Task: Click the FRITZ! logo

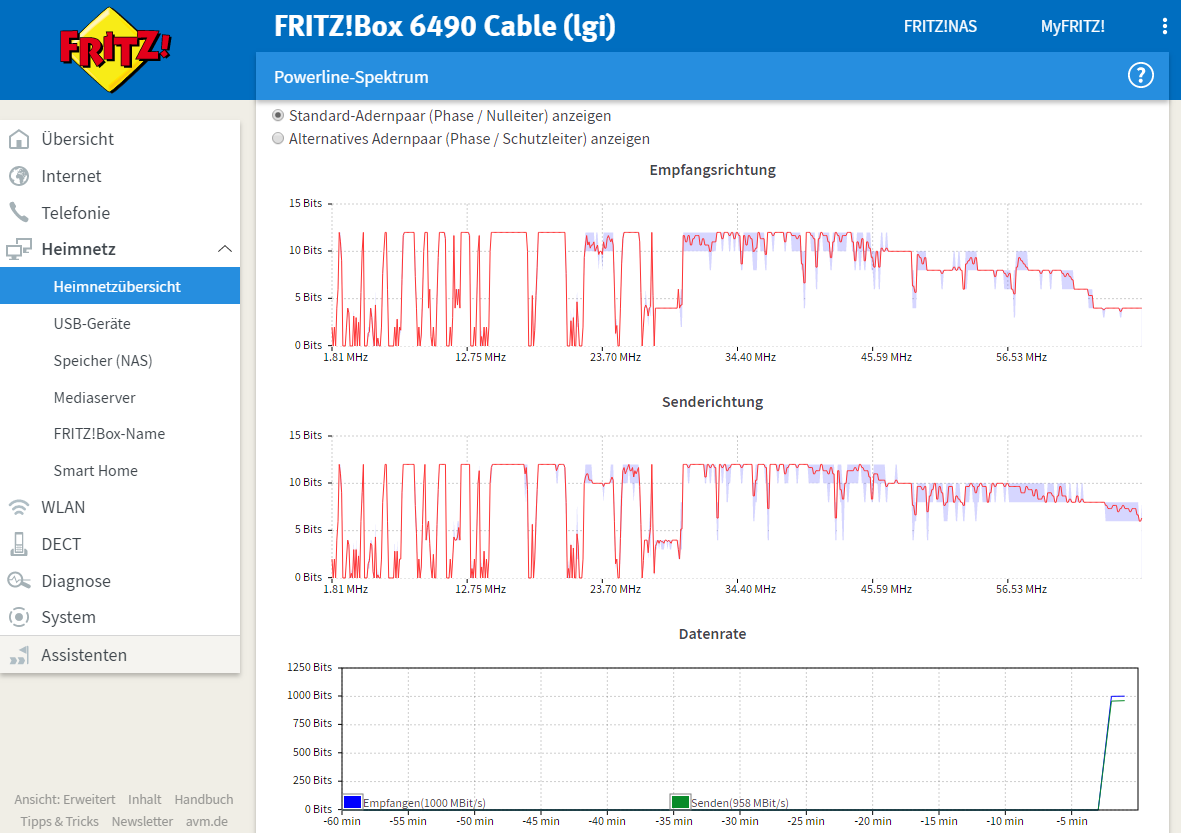Action: pyautogui.click(x=114, y=50)
